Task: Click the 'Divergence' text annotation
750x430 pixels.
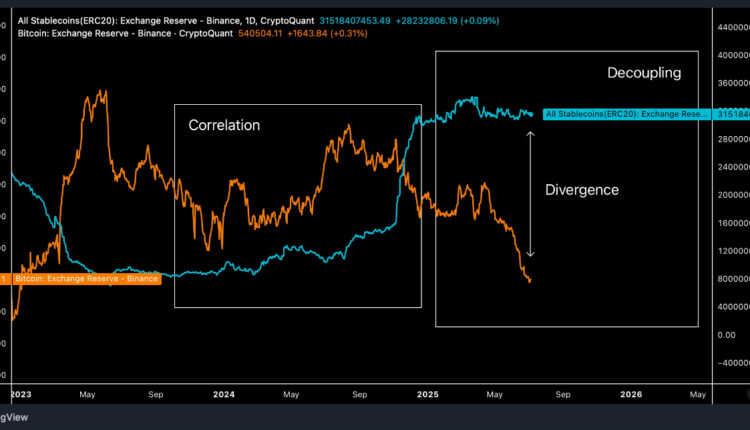Action: [581, 190]
